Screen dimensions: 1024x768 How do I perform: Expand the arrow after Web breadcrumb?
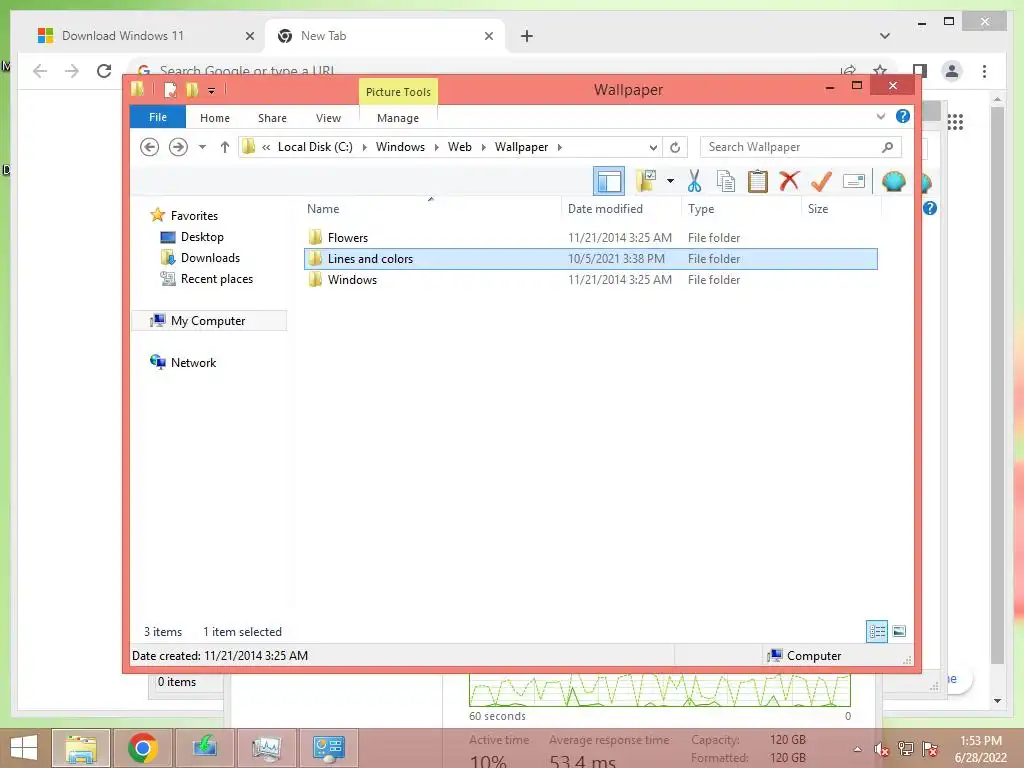[483, 147]
